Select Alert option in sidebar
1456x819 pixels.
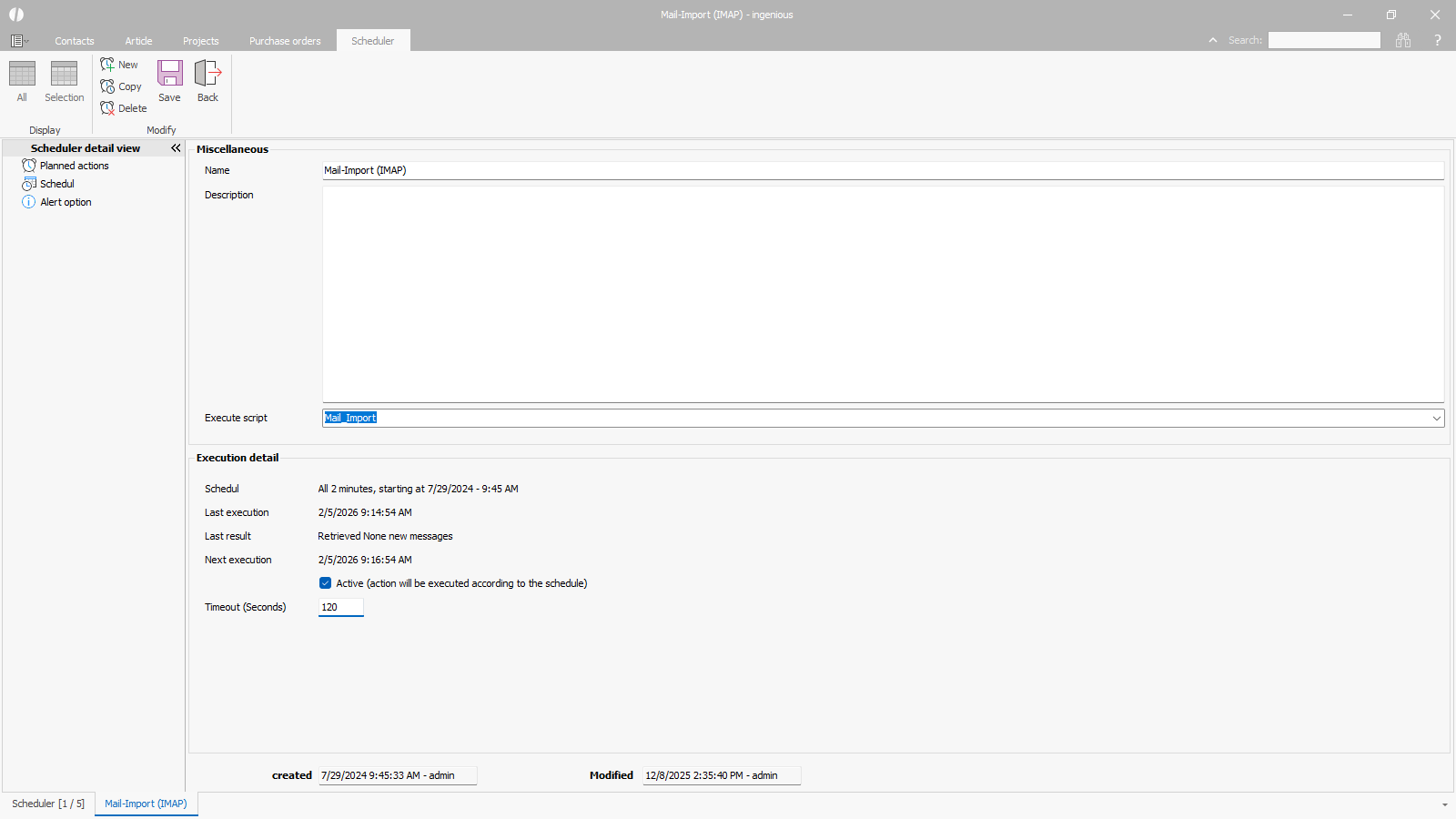pyautogui.click(x=66, y=202)
